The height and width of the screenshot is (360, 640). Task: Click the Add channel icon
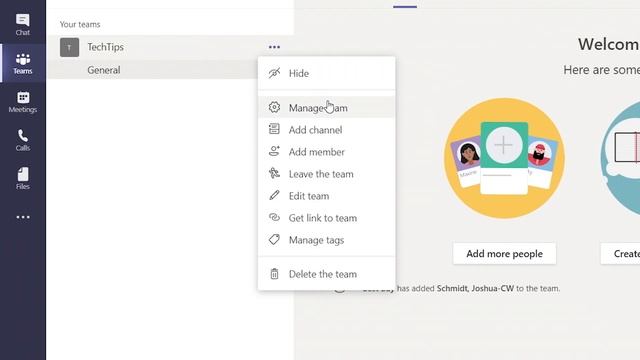pos(274,129)
